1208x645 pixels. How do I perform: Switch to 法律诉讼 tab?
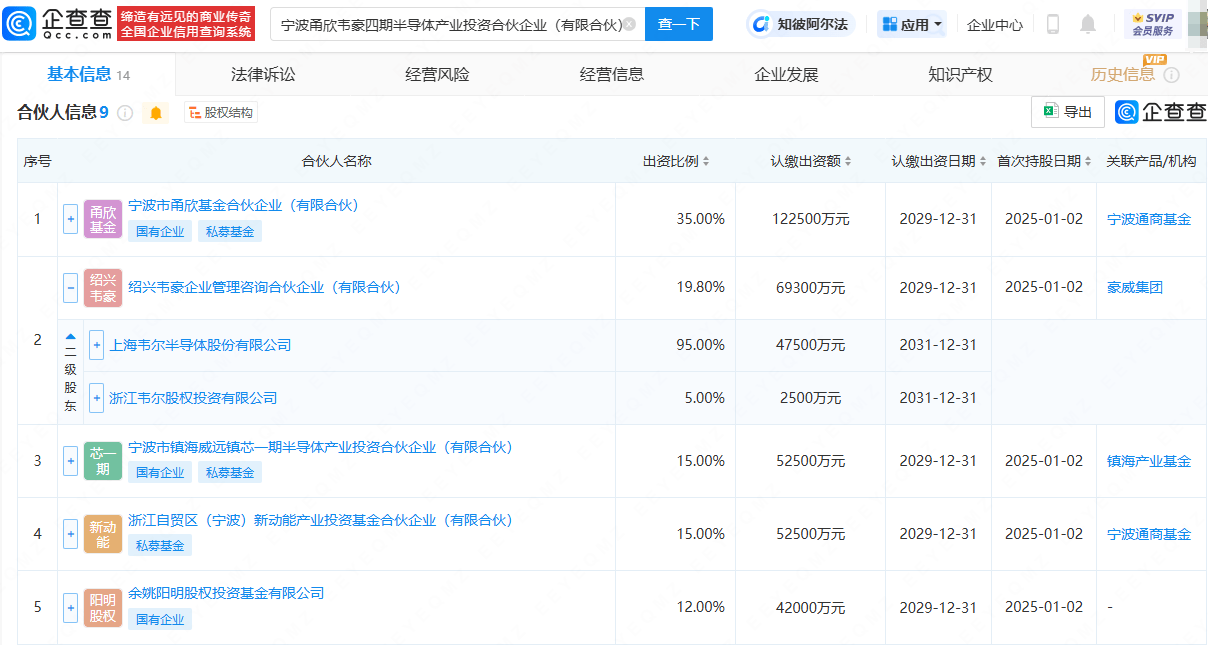[263, 74]
